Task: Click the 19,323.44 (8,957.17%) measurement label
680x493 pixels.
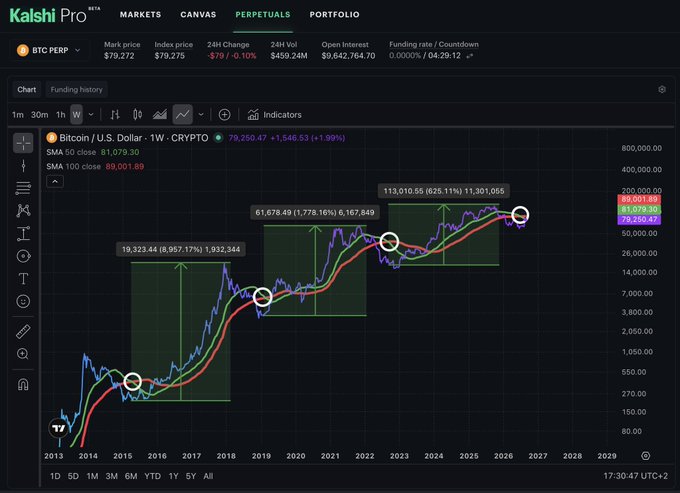Action: [181, 249]
